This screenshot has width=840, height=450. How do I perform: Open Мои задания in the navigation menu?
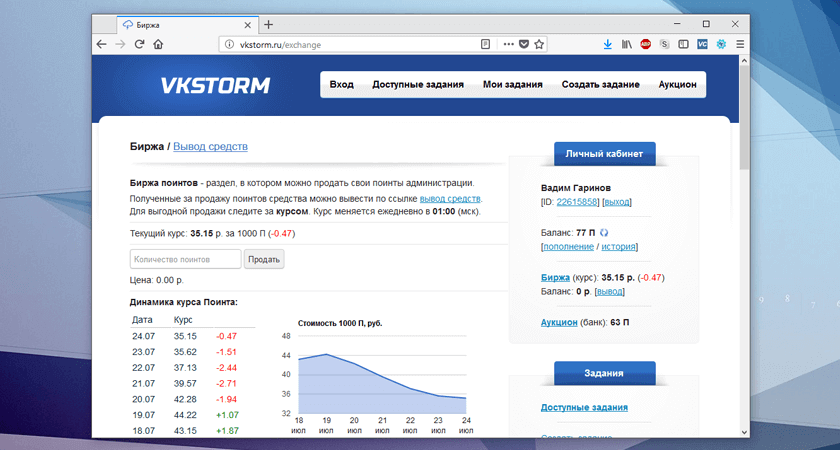[x=513, y=85]
